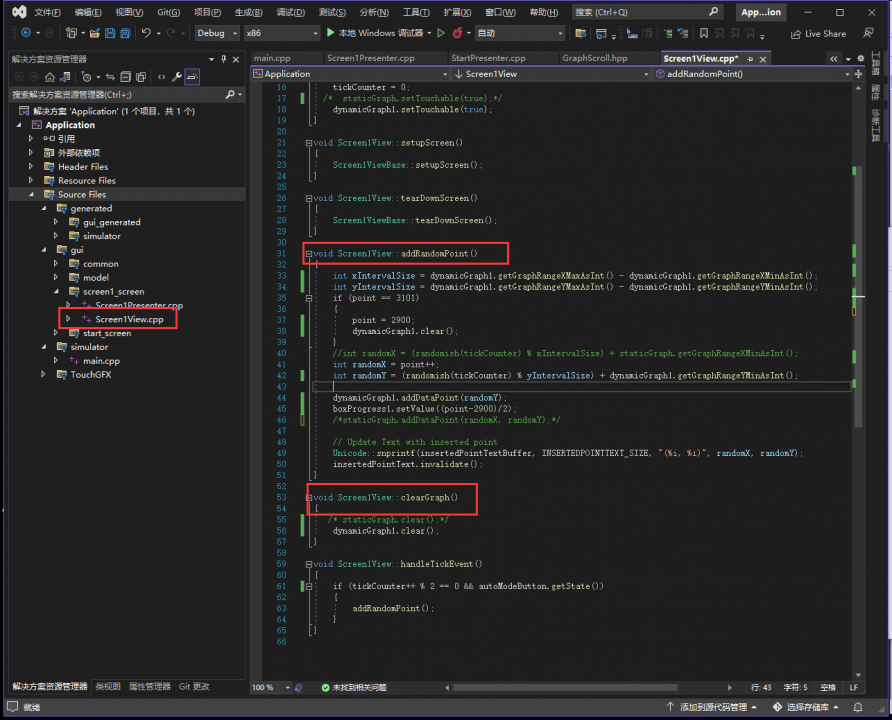Close the Solution Explorer panel

click(236, 59)
